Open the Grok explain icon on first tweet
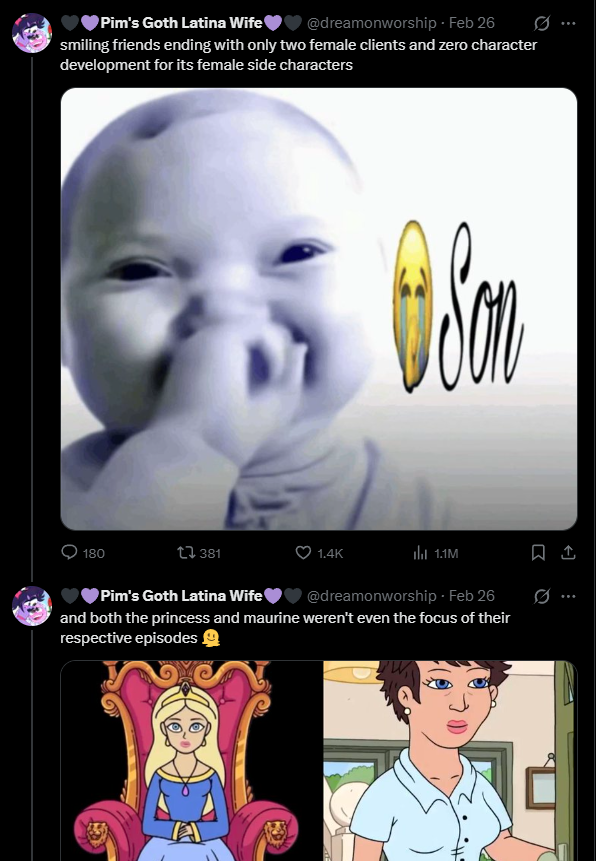The height and width of the screenshot is (861, 596). 542,23
